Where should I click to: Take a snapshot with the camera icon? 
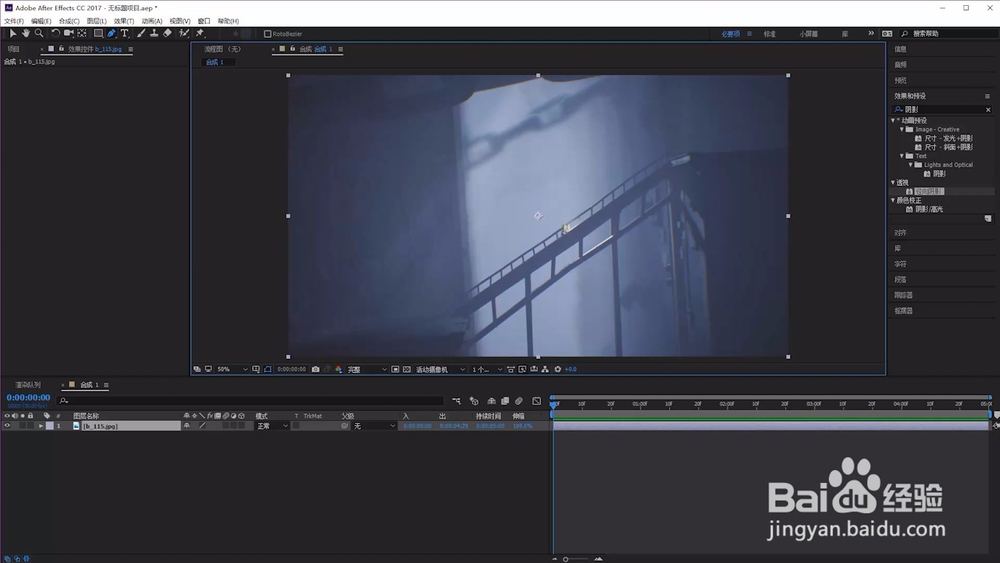point(315,369)
